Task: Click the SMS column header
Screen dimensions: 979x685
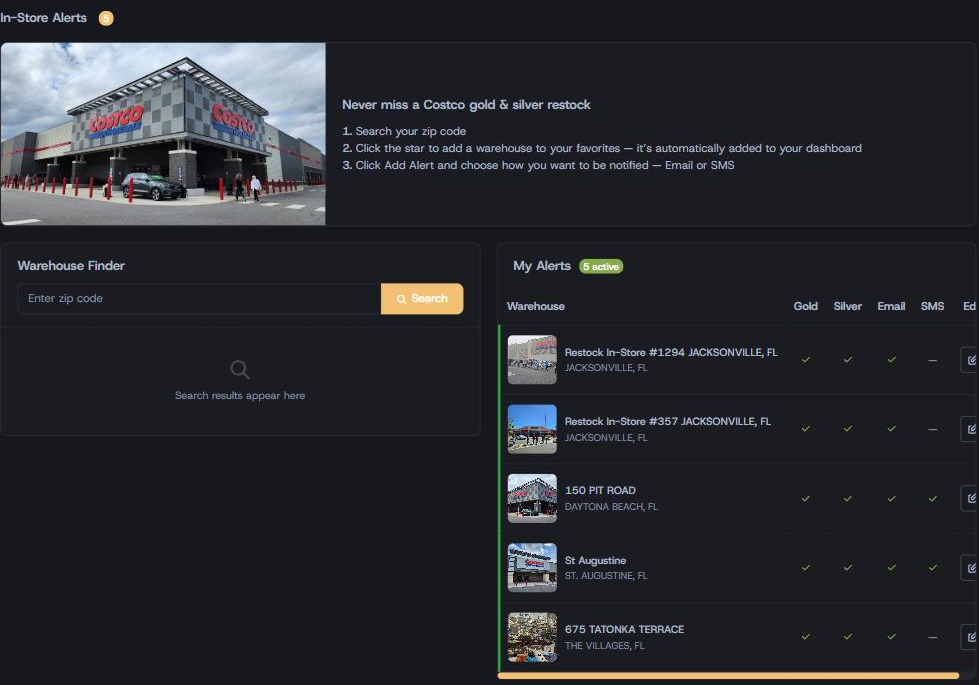Action: point(932,306)
